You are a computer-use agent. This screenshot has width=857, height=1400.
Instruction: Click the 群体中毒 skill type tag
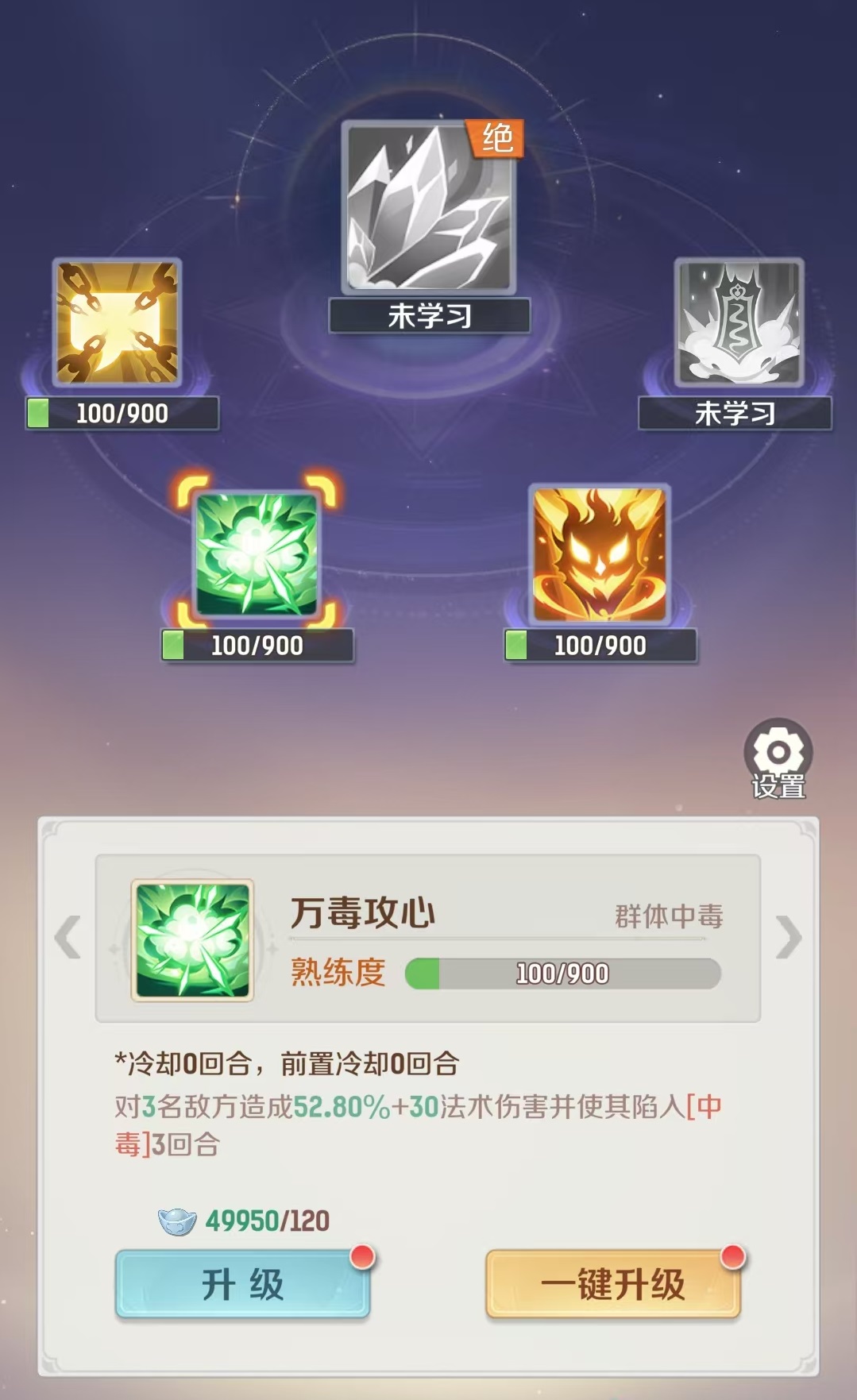[x=669, y=916]
